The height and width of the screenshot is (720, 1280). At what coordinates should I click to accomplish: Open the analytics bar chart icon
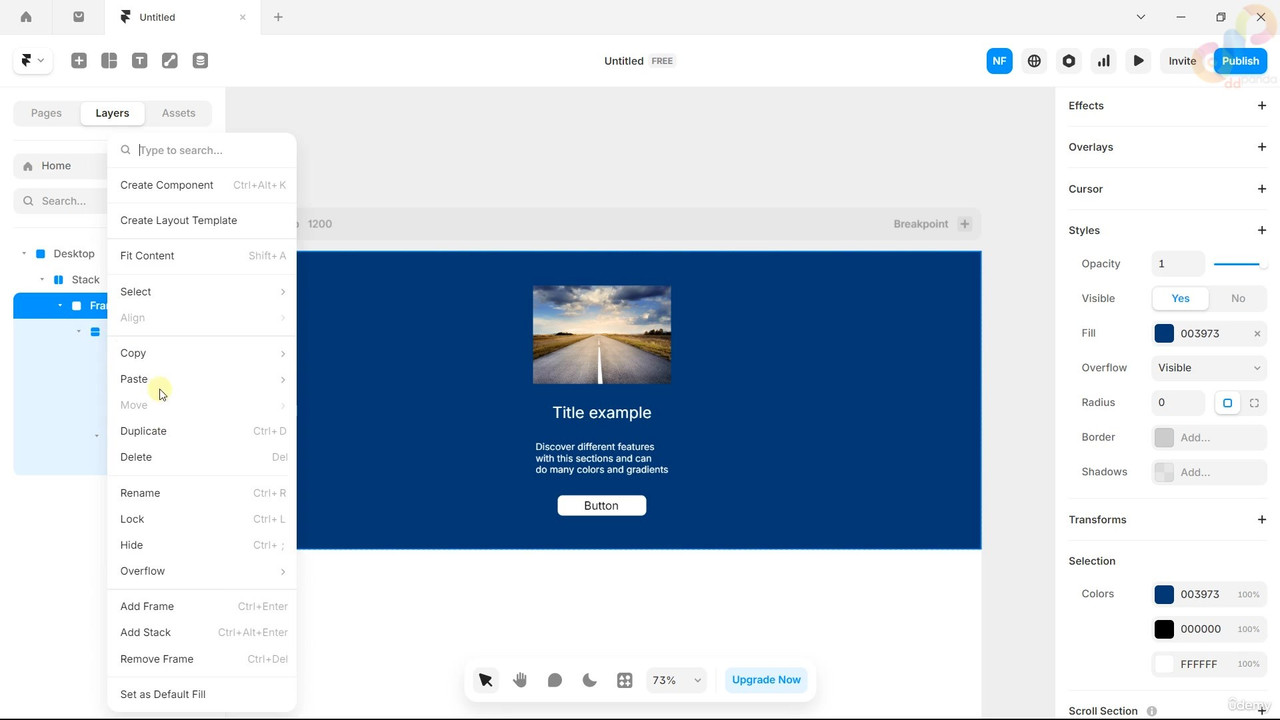pos(1104,61)
